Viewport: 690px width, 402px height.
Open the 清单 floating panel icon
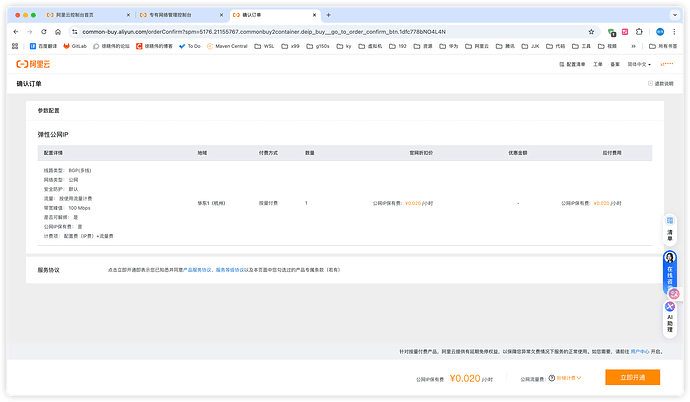[x=670, y=230]
